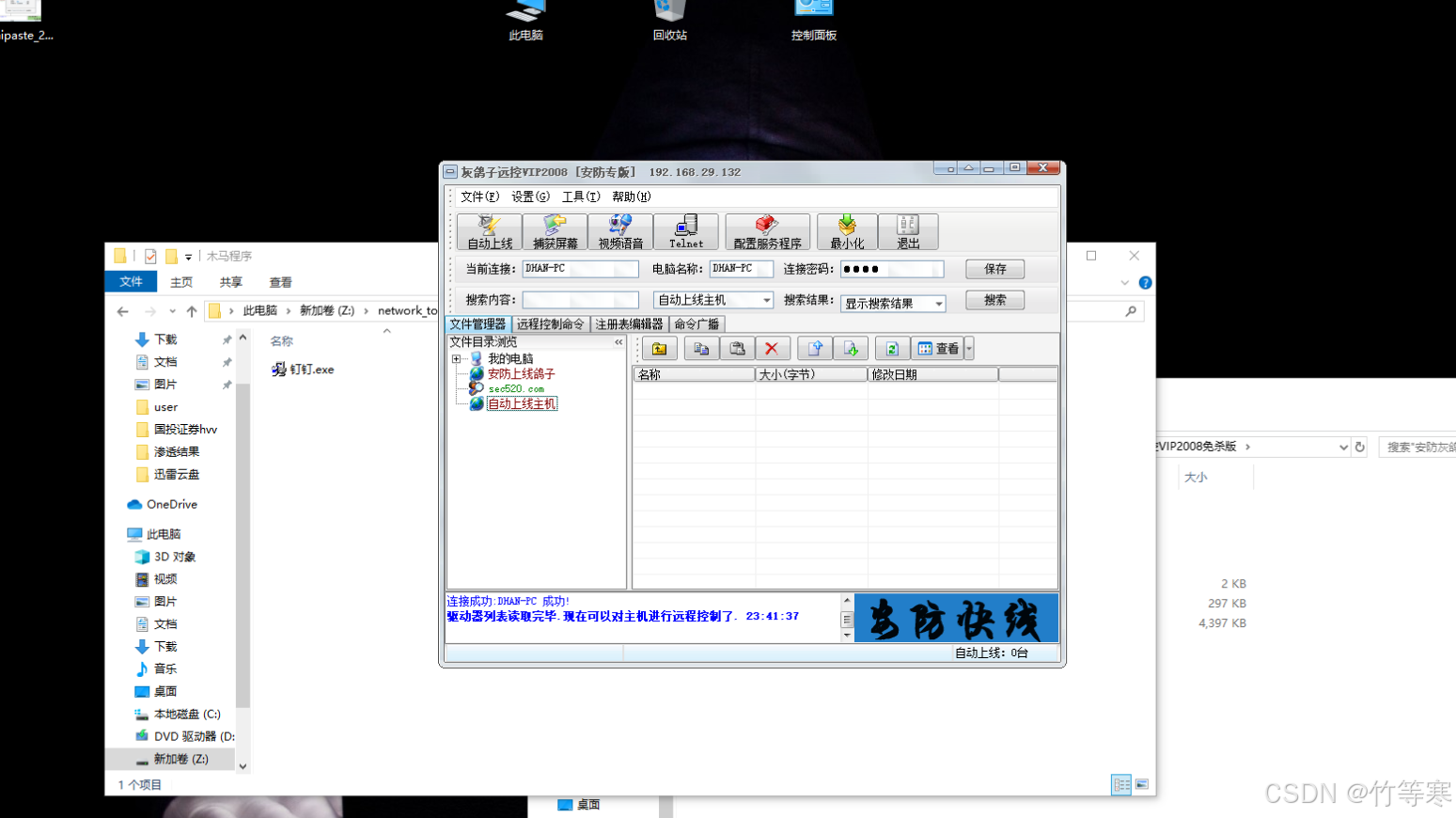Viewport: 1456px width, 818px height.
Task: Collapse the 文件目录浏览 panel
Action: point(618,342)
